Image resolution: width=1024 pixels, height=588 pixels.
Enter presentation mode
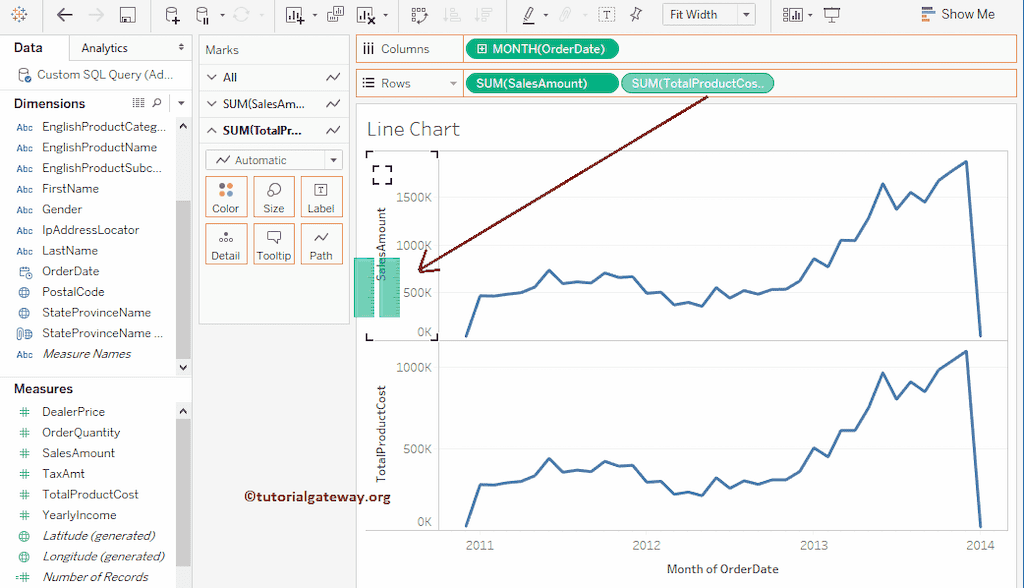(832, 15)
